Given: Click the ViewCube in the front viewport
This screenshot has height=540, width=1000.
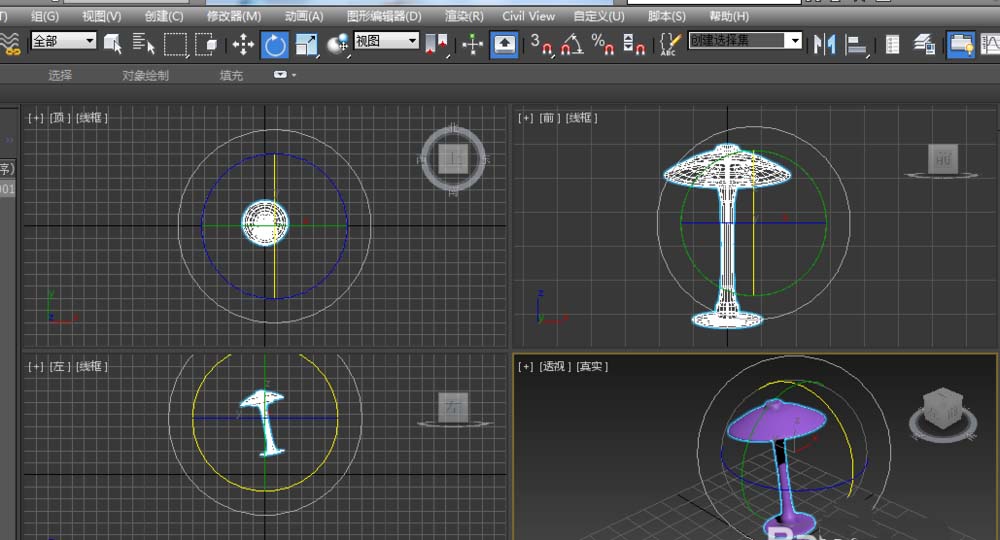Looking at the screenshot, I should pyautogui.click(x=943, y=160).
